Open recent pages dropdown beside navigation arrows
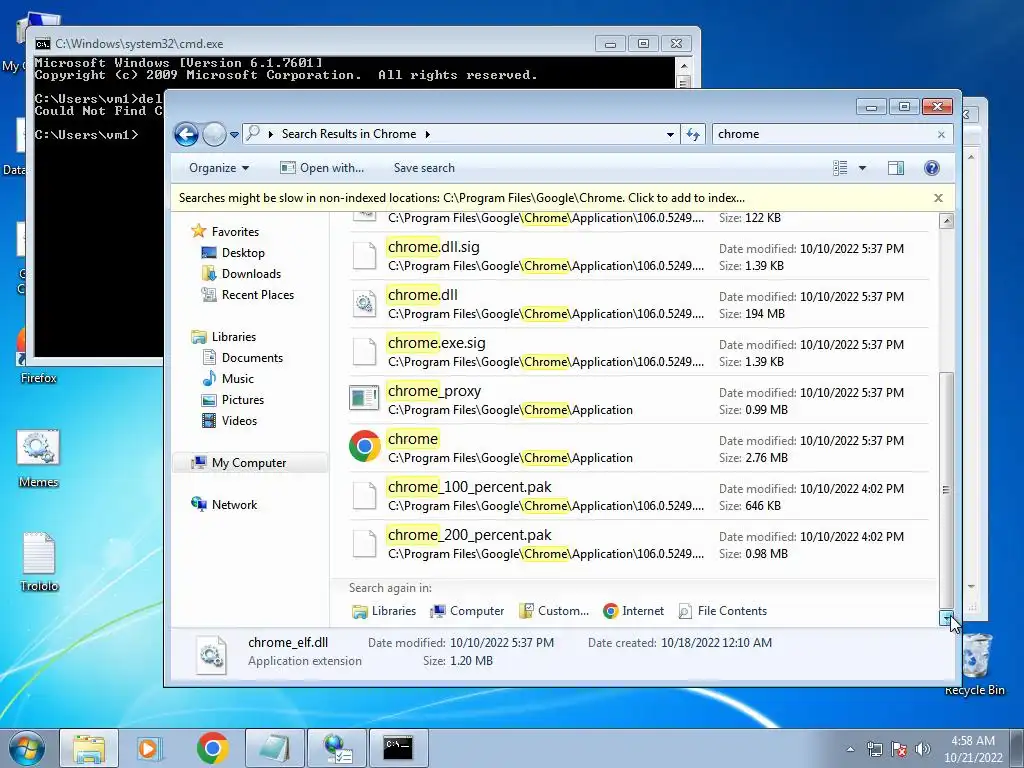This screenshot has height=768, width=1024. tap(234, 135)
